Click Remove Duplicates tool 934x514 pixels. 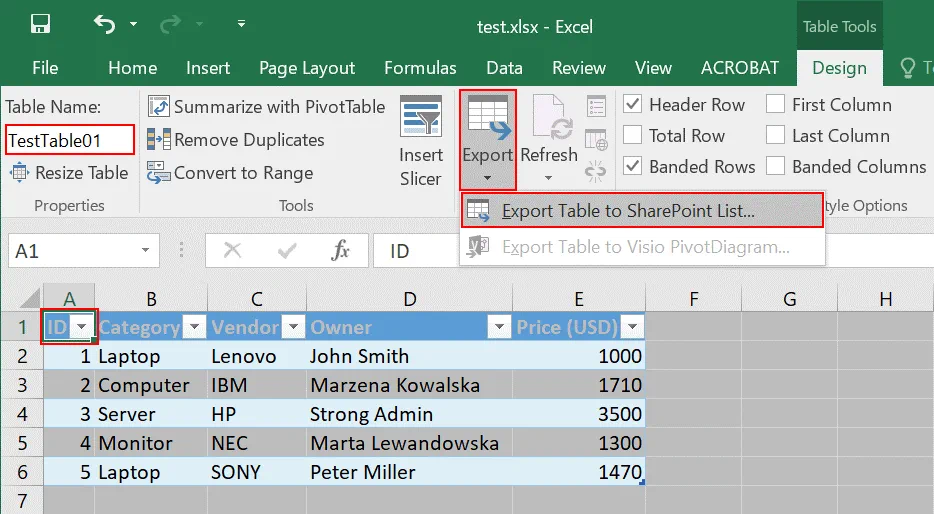click(x=236, y=140)
